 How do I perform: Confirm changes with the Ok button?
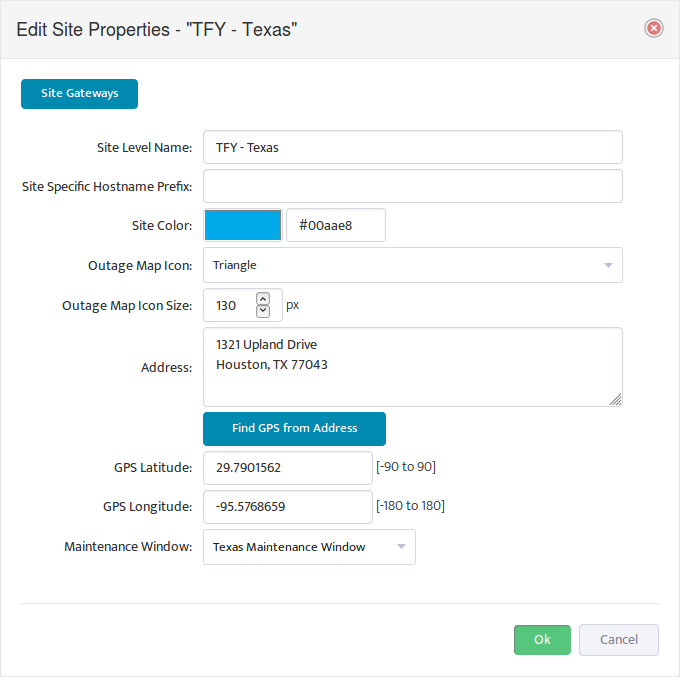[x=543, y=640]
